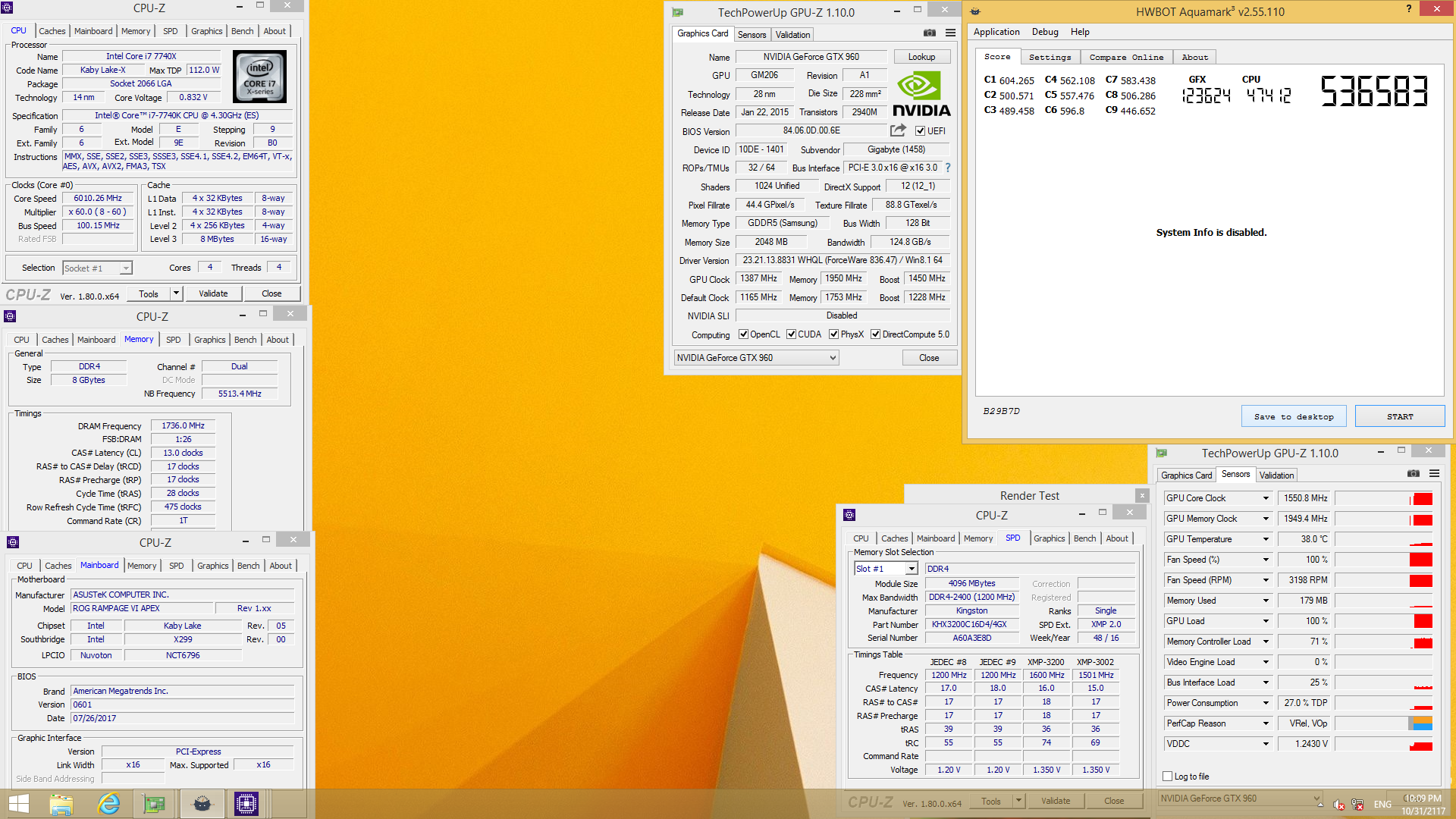Switch to GPU-Z via taskbar icon

[x=154, y=804]
